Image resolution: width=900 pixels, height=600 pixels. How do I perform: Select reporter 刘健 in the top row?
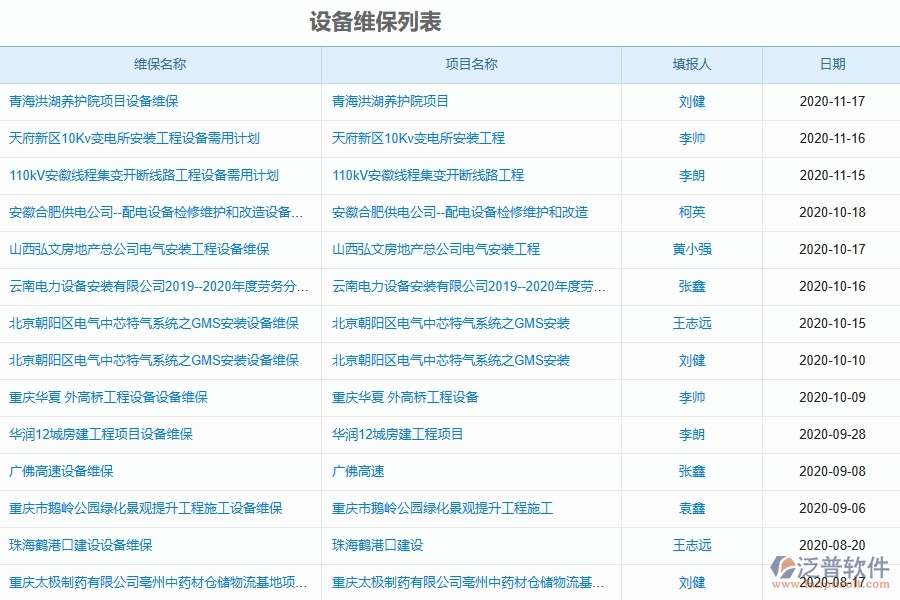(694, 100)
